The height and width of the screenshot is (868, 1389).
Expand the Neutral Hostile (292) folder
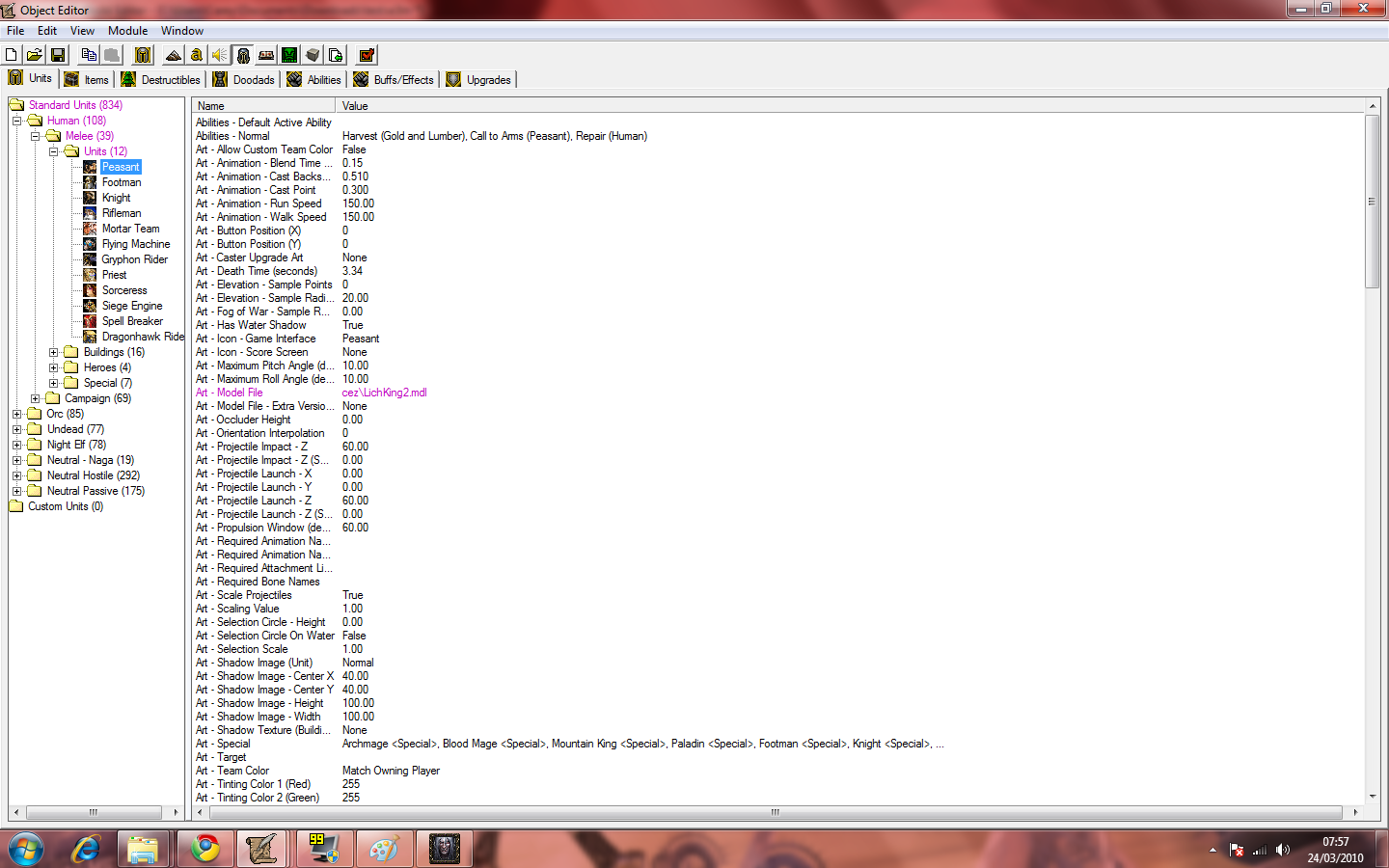pos(16,475)
